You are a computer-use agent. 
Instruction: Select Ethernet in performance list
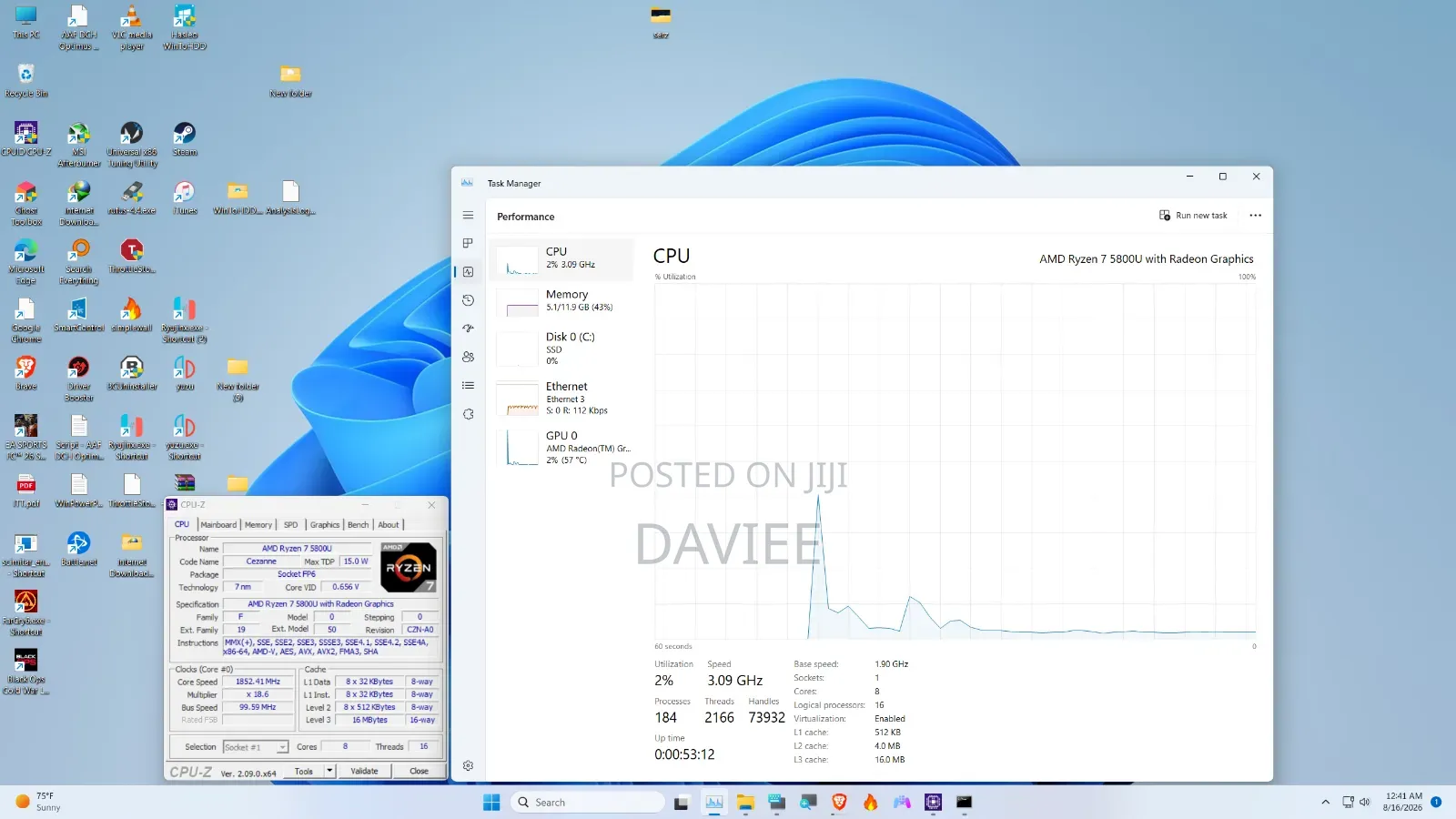coord(561,398)
